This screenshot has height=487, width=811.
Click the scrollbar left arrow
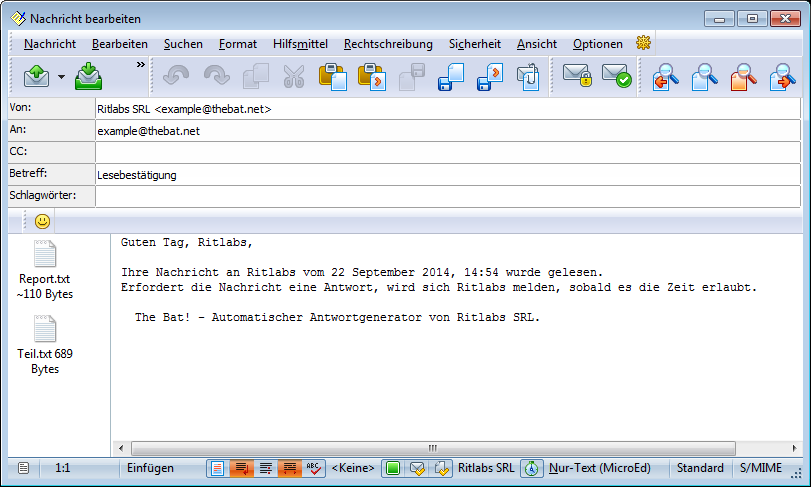coord(121,448)
